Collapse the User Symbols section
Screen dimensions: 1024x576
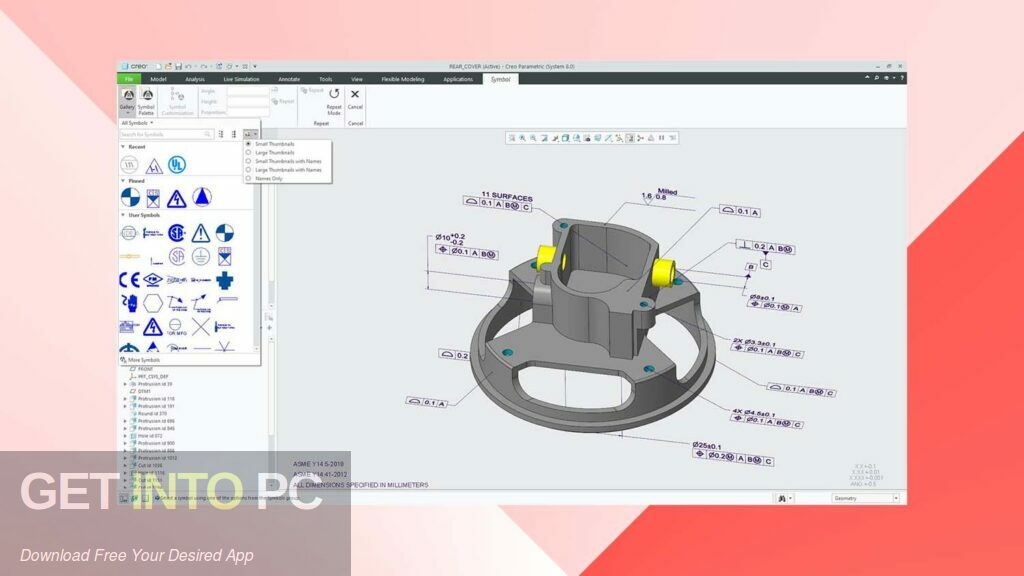click(x=123, y=215)
